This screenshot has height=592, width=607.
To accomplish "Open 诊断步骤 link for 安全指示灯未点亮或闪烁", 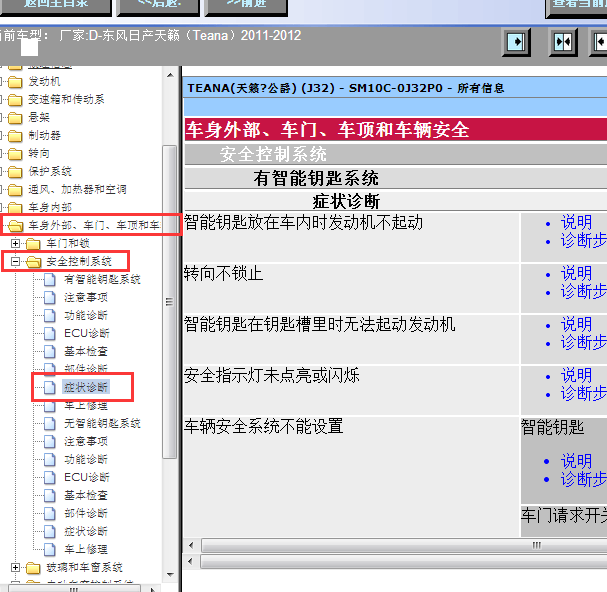I will (x=584, y=394).
